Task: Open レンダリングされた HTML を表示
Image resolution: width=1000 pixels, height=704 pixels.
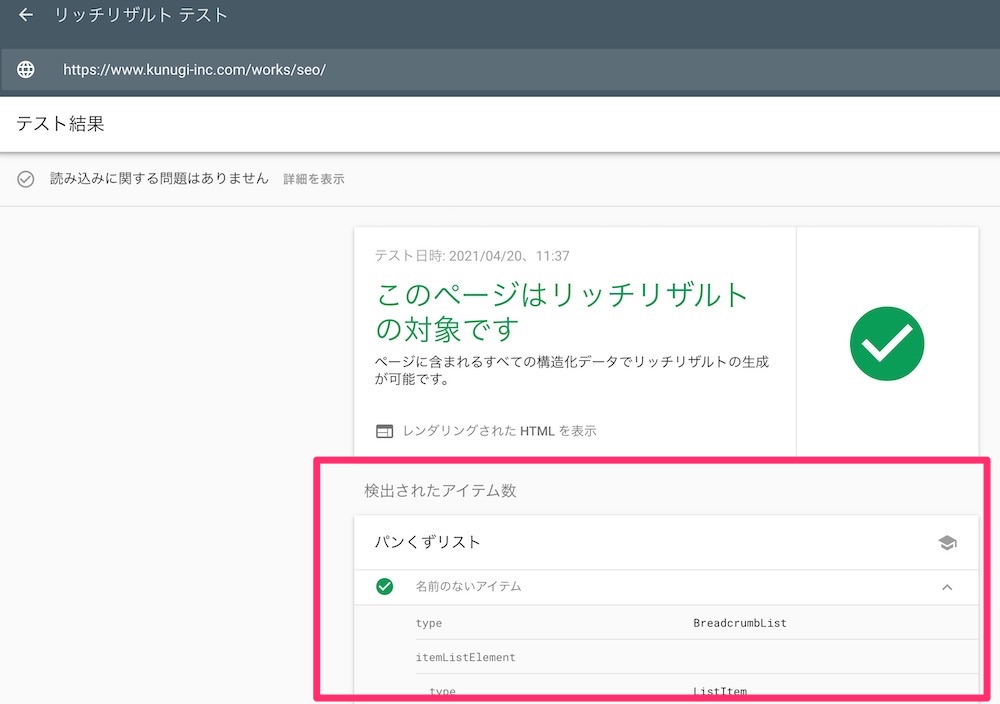Action: tap(499, 431)
